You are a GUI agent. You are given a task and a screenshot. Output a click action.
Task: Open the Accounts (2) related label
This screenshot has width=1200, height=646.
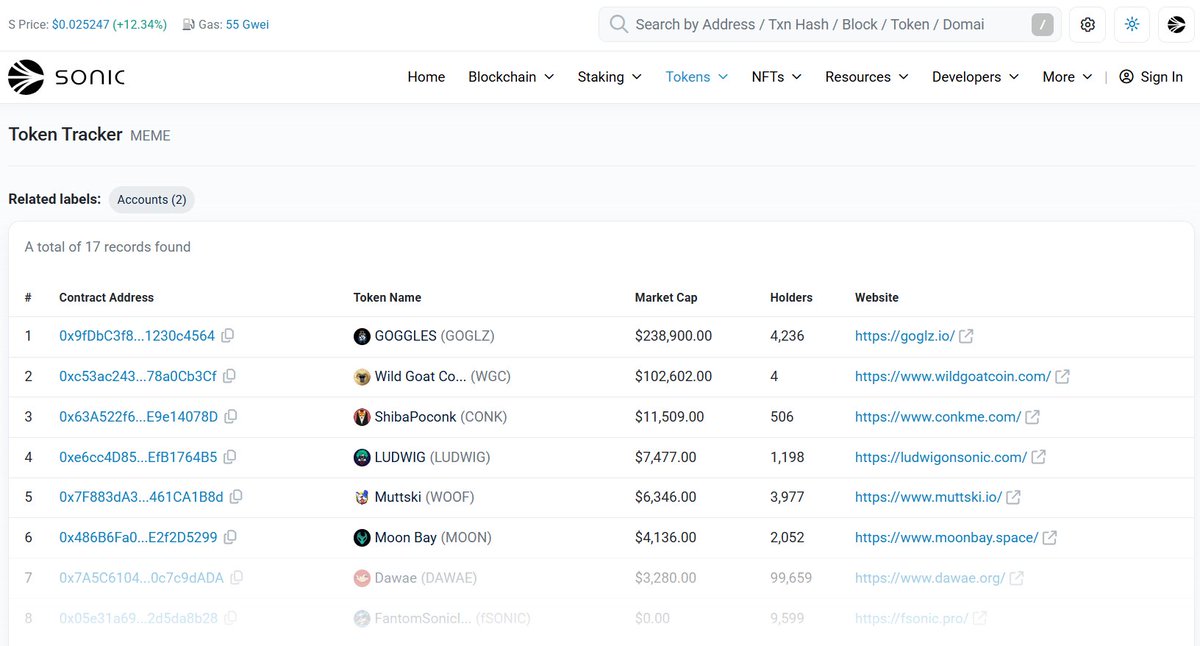[x=152, y=199]
